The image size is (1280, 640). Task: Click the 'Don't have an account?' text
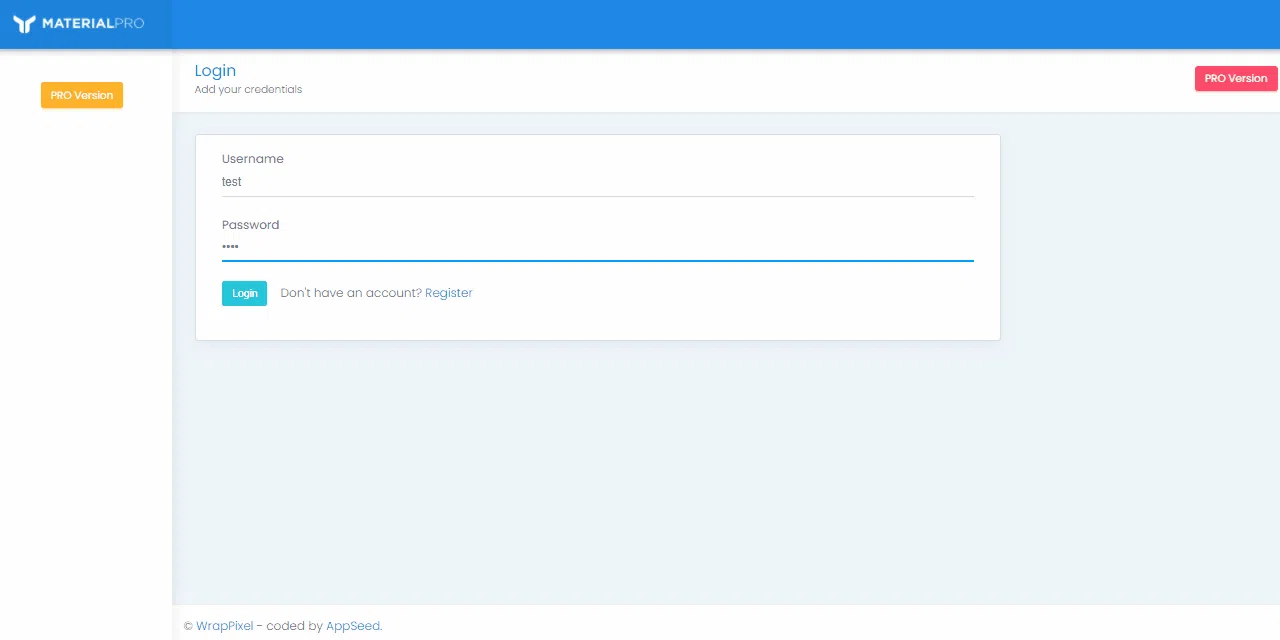click(351, 293)
